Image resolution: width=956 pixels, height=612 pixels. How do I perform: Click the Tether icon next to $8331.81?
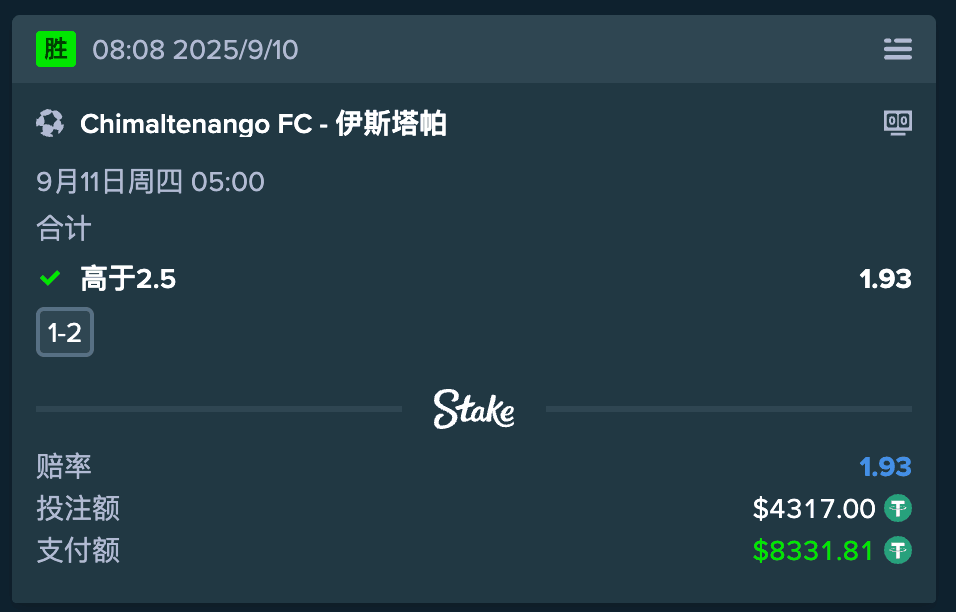pos(898,550)
